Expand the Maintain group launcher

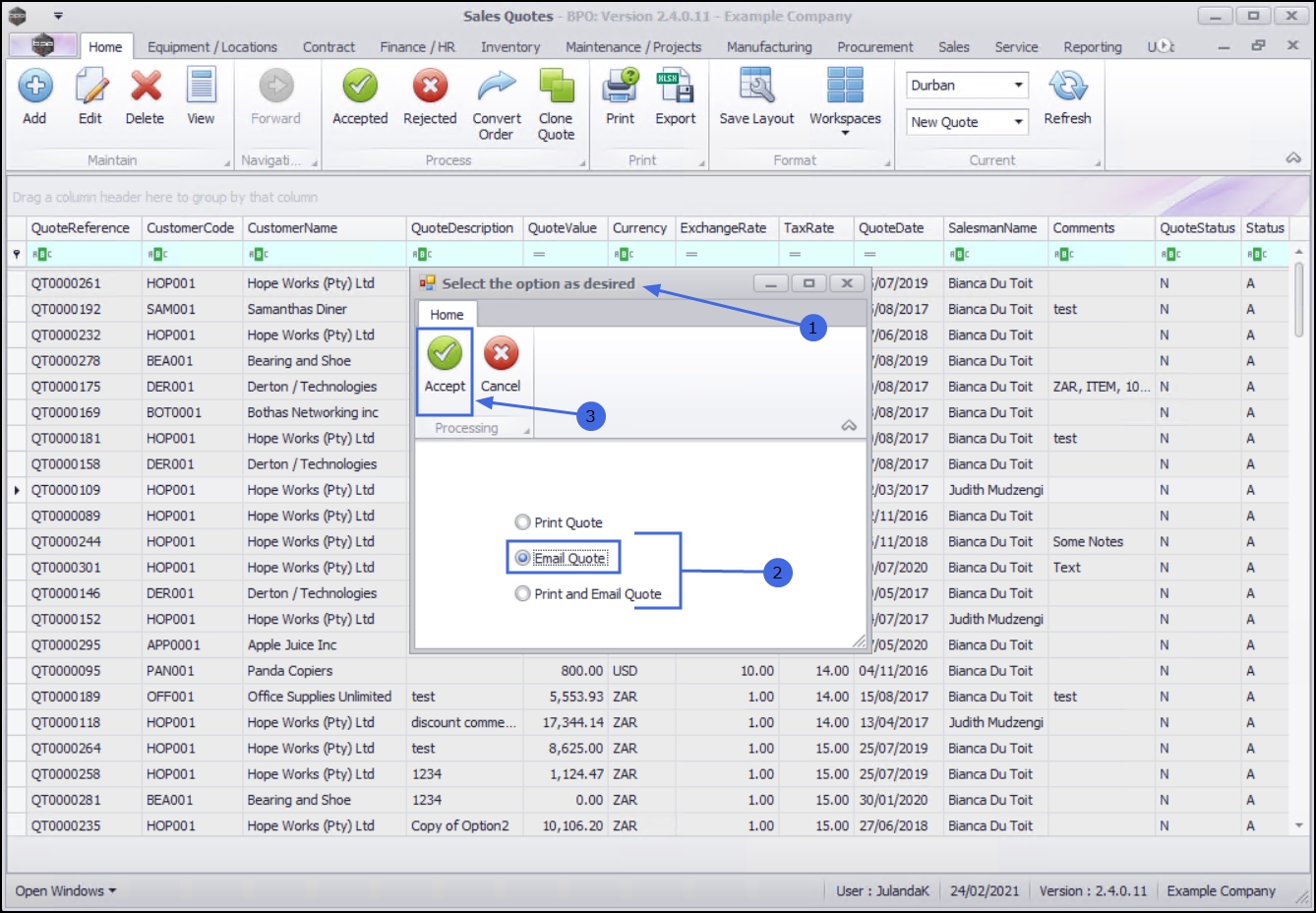[x=227, y=163]
